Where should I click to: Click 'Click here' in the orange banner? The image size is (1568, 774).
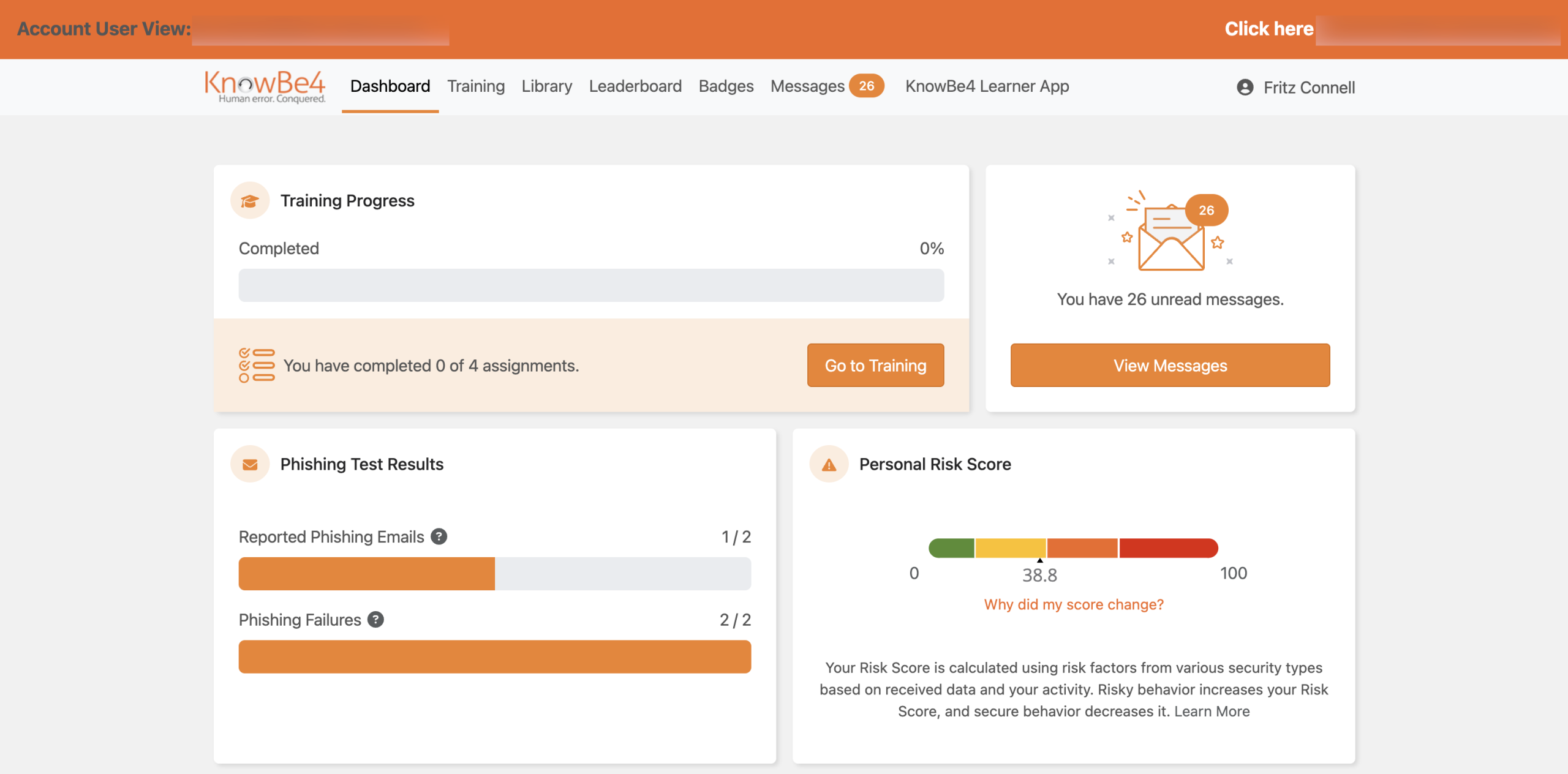point(1269,29)
